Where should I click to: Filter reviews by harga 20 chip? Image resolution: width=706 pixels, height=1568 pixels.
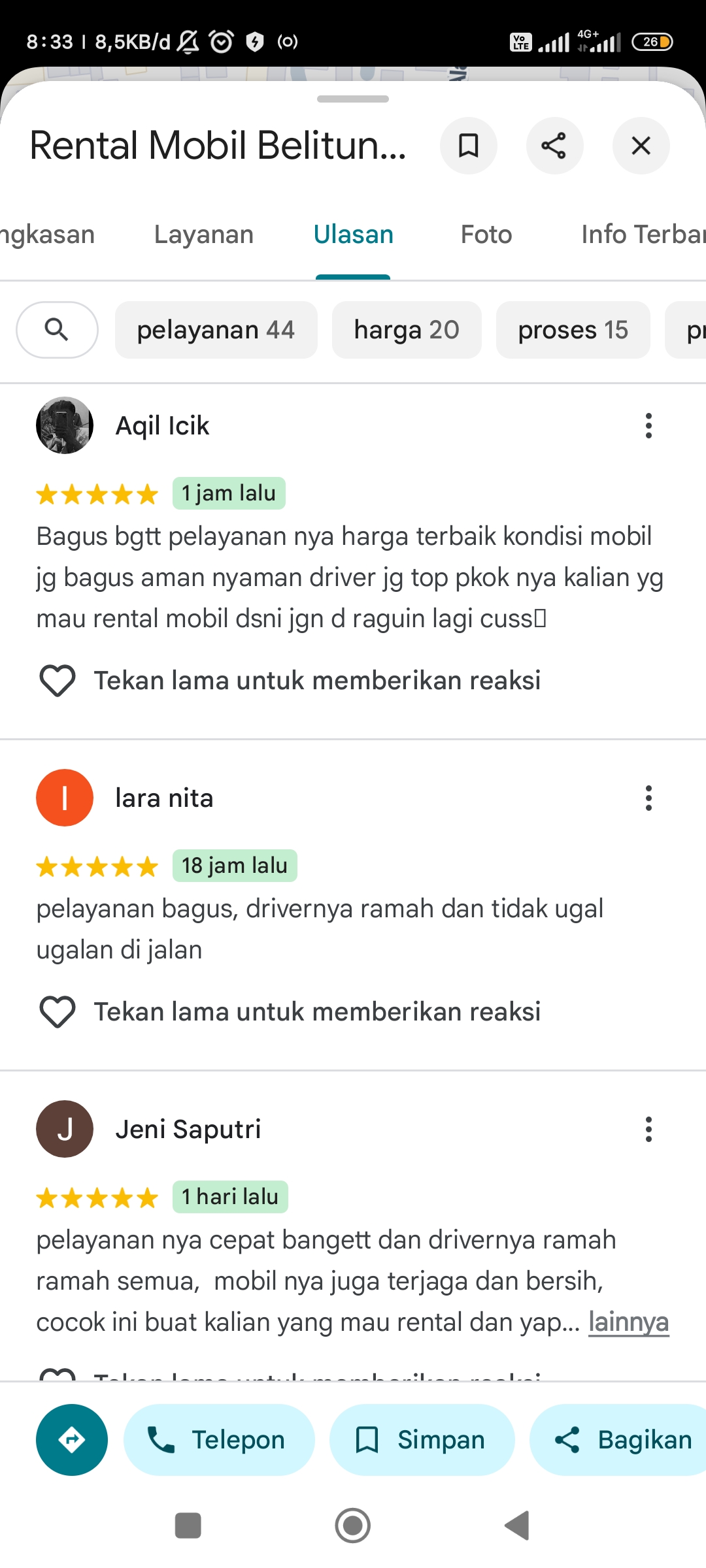point(407,330)
